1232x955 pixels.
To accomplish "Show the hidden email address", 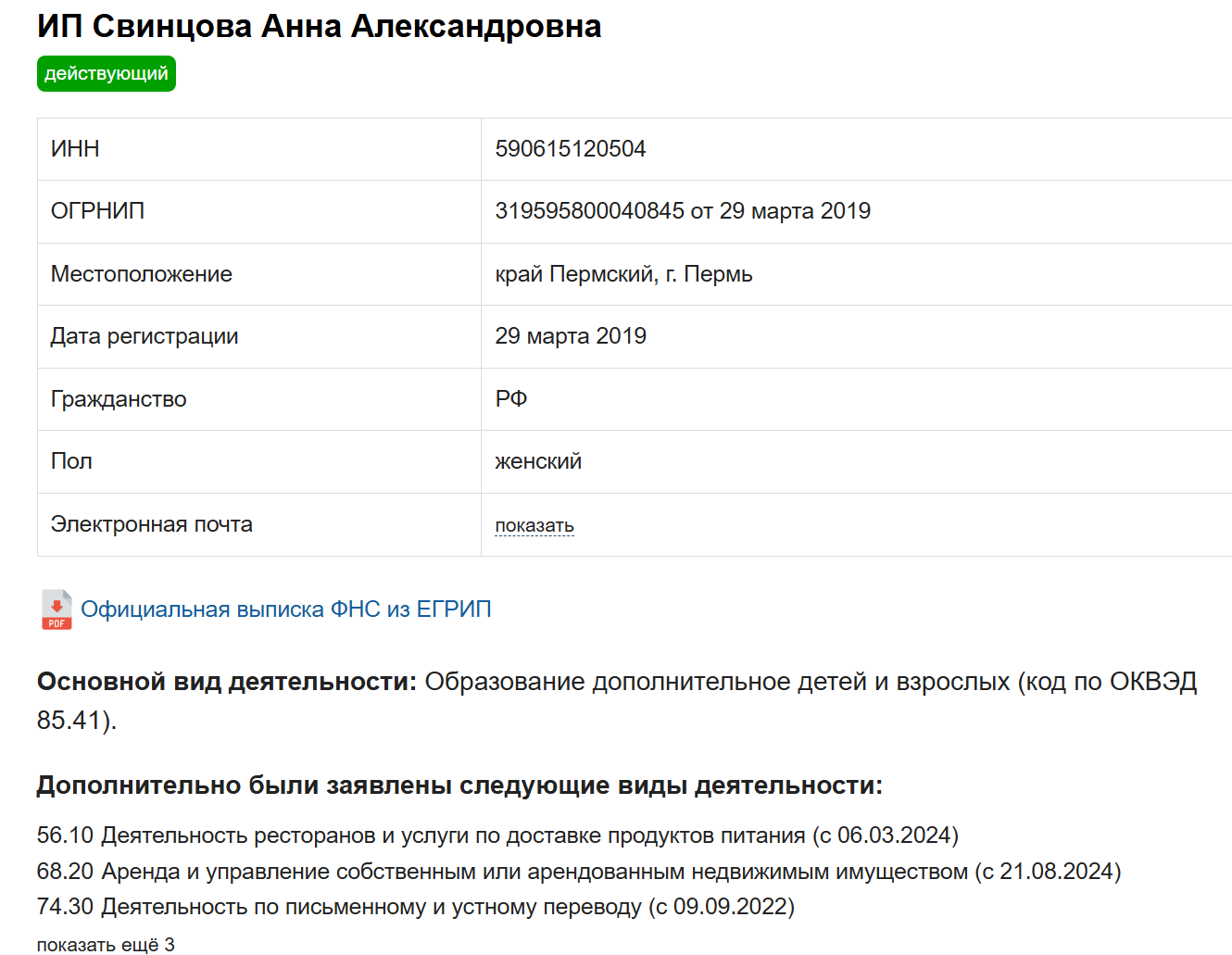I will (x=534, y=525).
